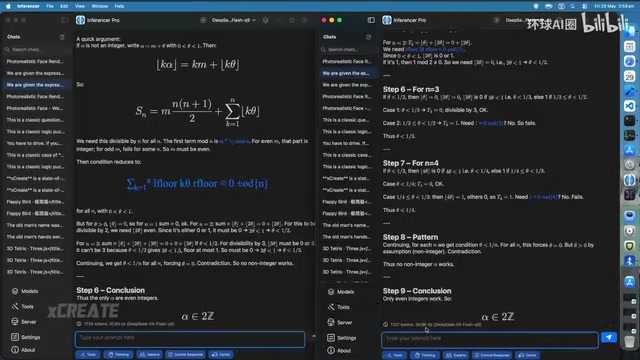Click prompt input field in right window
The width and height of the screenshot is (640, 360).
pyautogui.click(x=490, y=340)
